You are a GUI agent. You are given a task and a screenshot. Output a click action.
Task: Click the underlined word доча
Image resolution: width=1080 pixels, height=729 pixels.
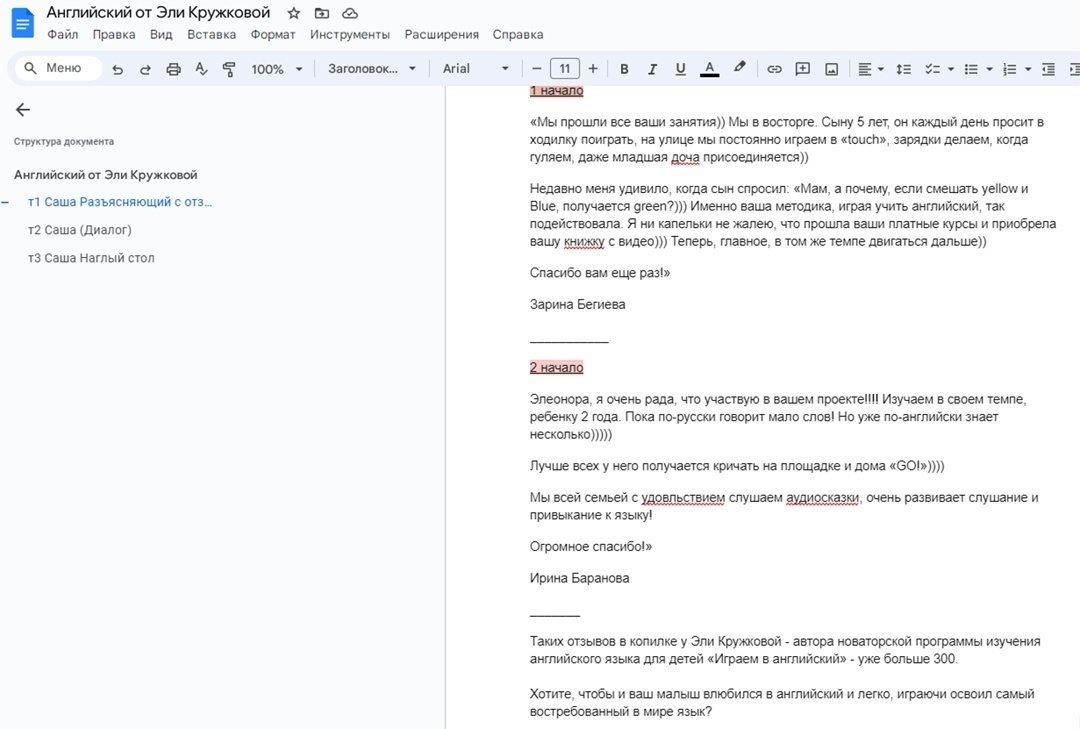click(x=685, y=158)
